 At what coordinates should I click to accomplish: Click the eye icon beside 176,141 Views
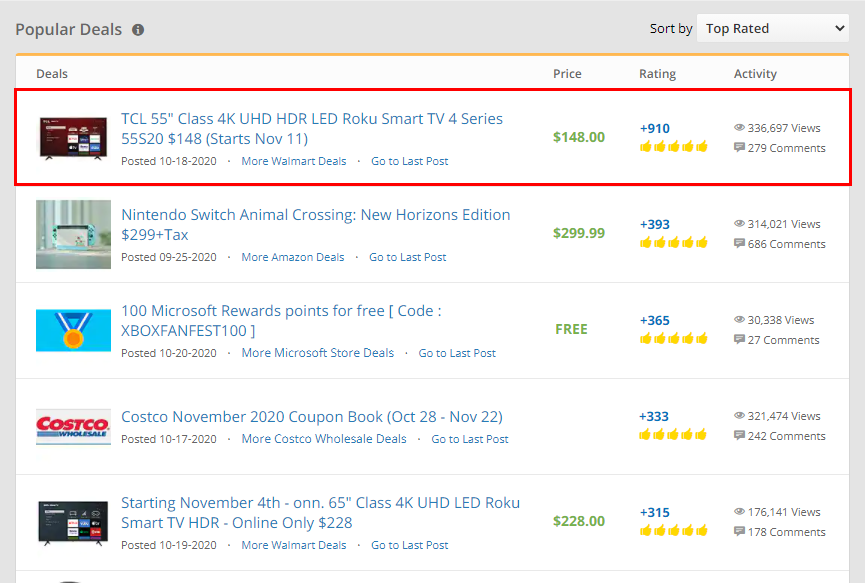[739, 511]
